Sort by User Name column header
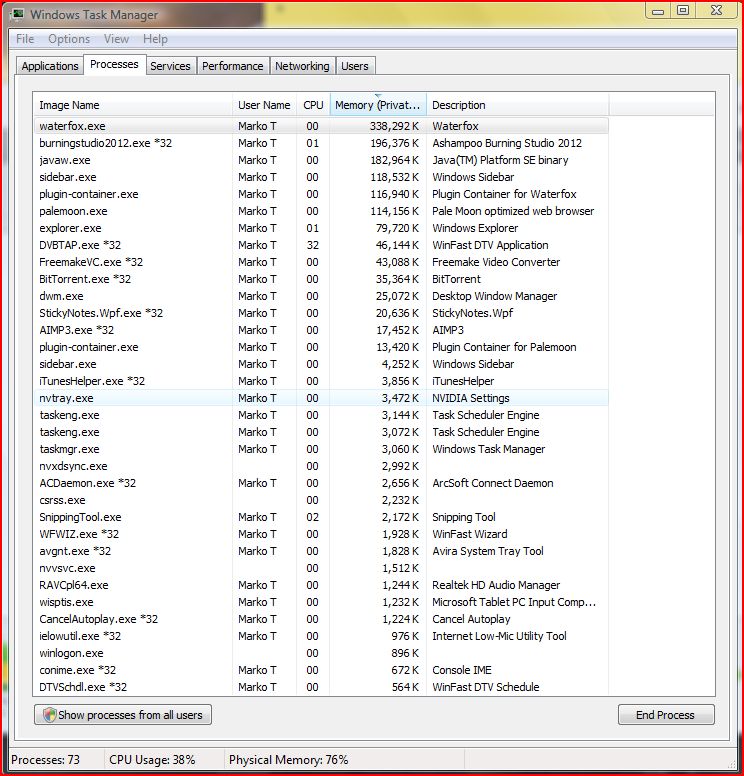The height and width of the screenshot is (776, 744). [x=264, y=105]
